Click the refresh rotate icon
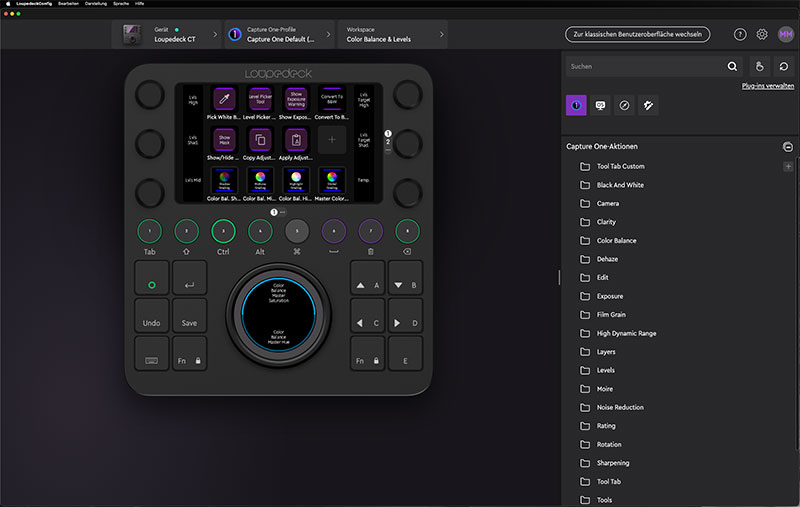This screenshot has height=507, width=800. point(784,66)
